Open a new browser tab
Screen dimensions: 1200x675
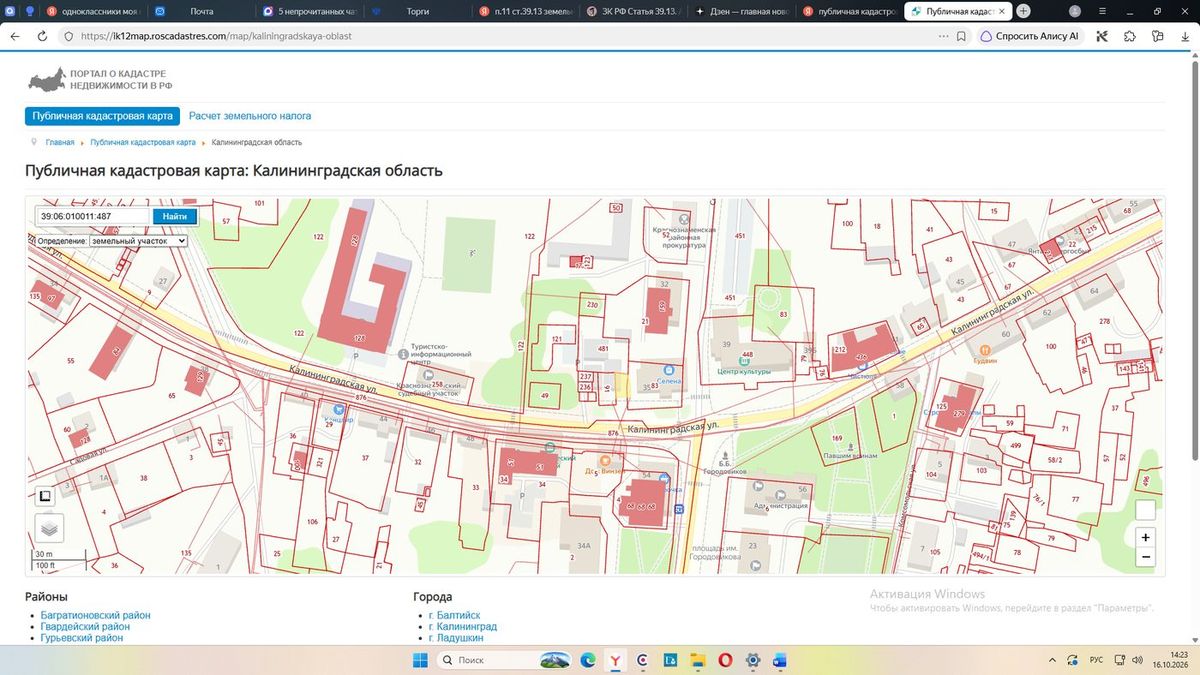coord(1024,11)
